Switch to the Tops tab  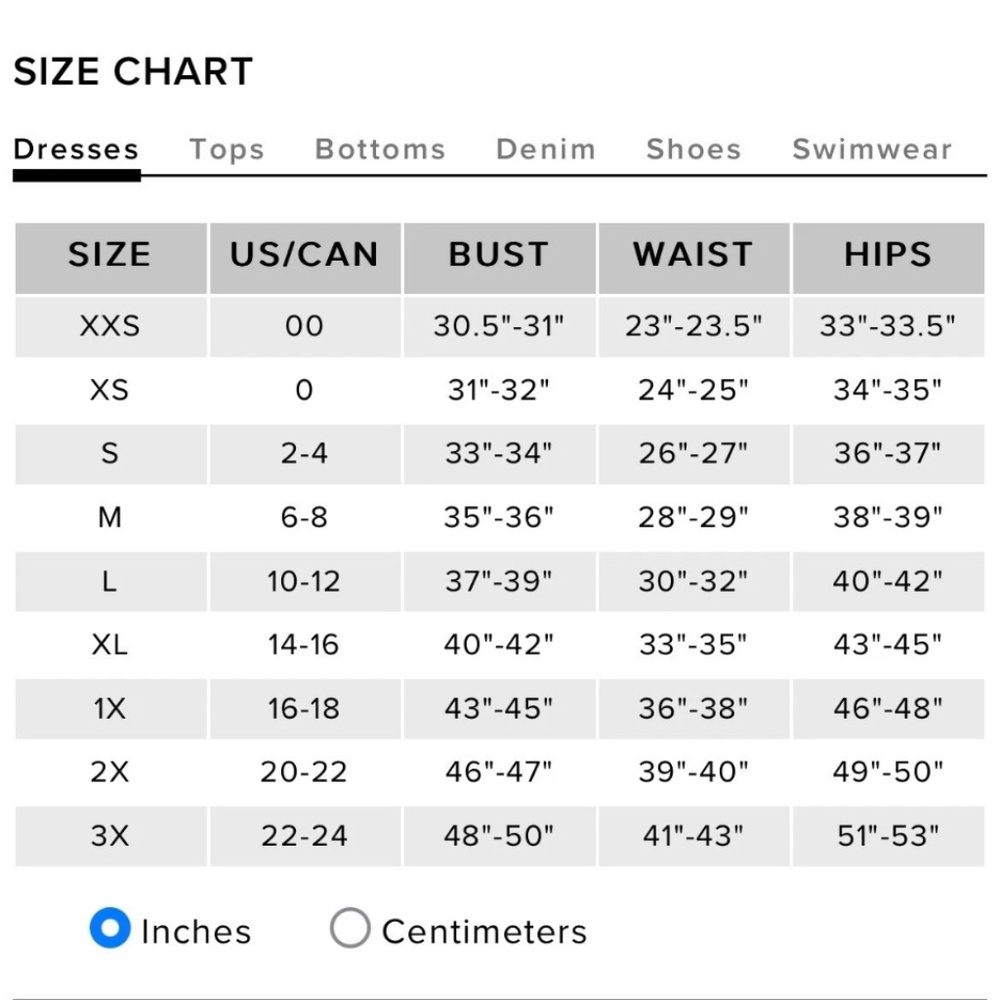tap(227, 150)
